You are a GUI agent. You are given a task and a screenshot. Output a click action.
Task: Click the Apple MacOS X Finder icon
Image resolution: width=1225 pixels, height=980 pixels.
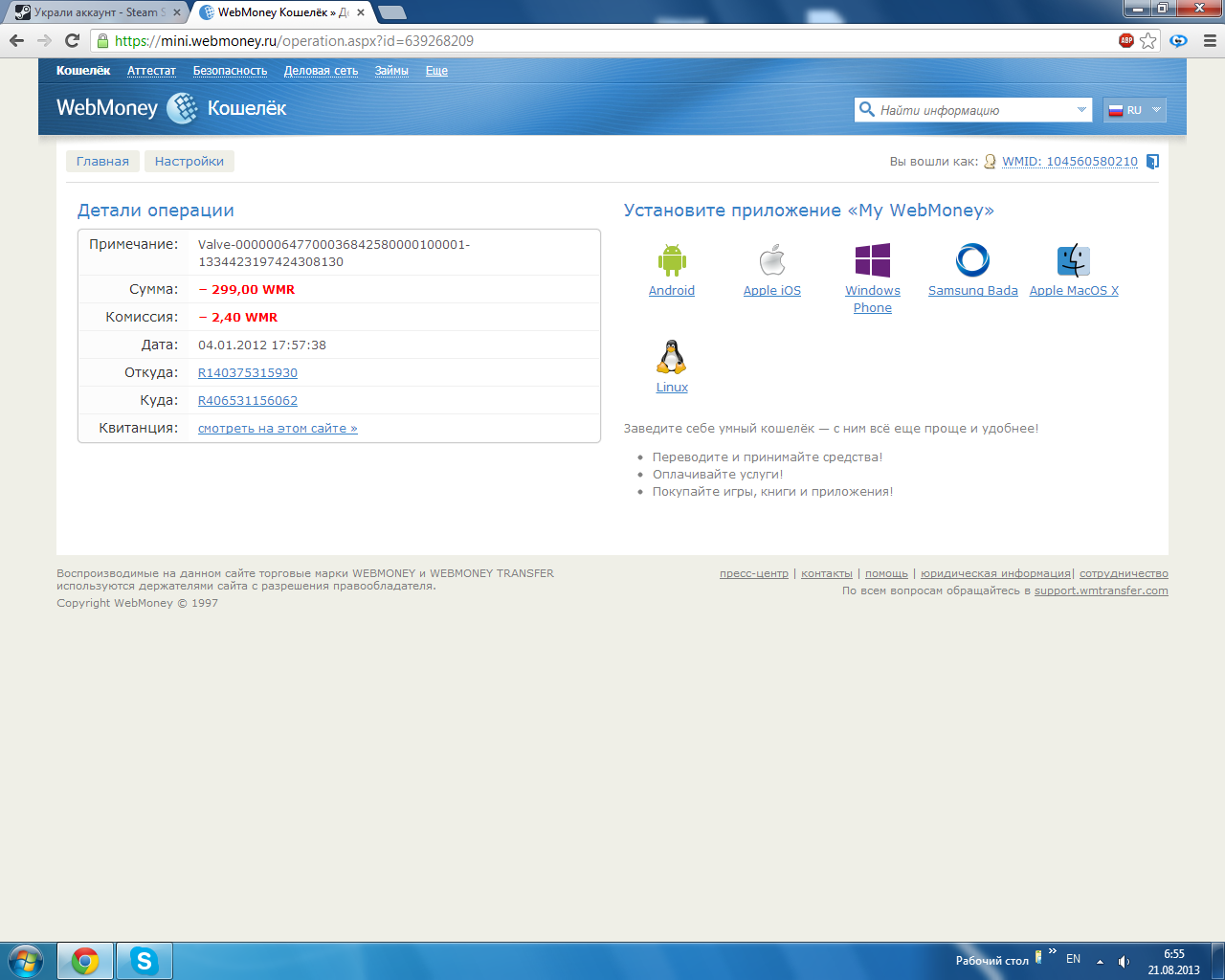click(1074, 260)
